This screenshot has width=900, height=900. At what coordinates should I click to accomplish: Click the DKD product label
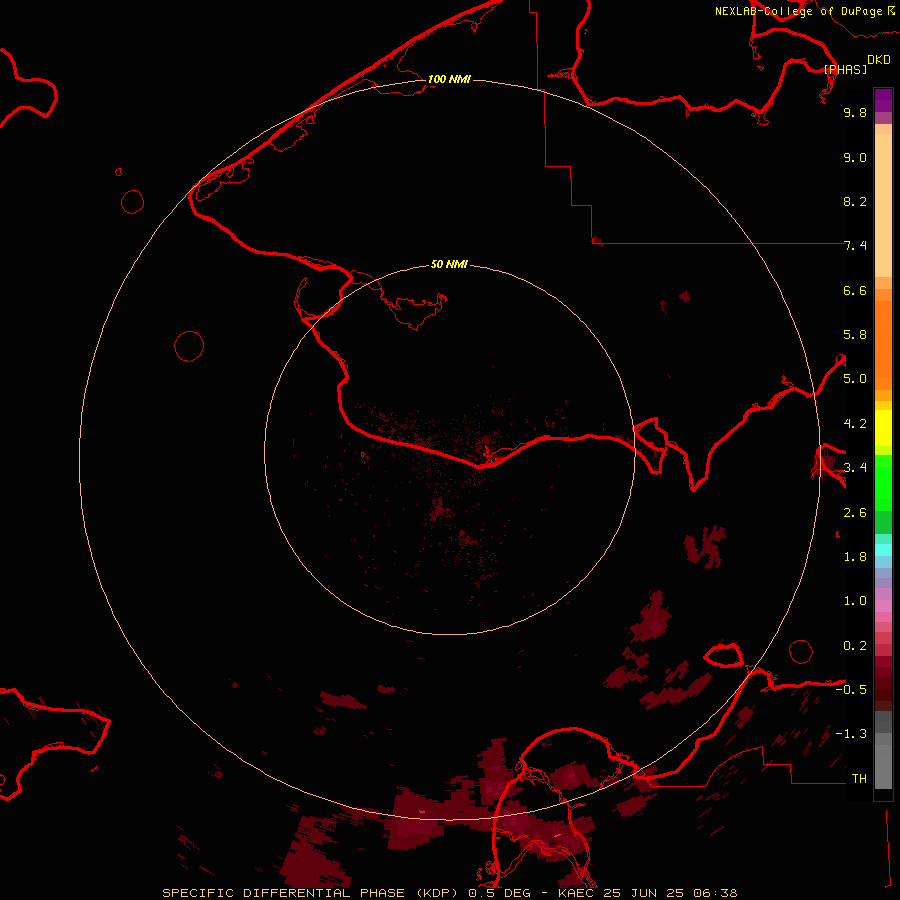pos(878,59)
